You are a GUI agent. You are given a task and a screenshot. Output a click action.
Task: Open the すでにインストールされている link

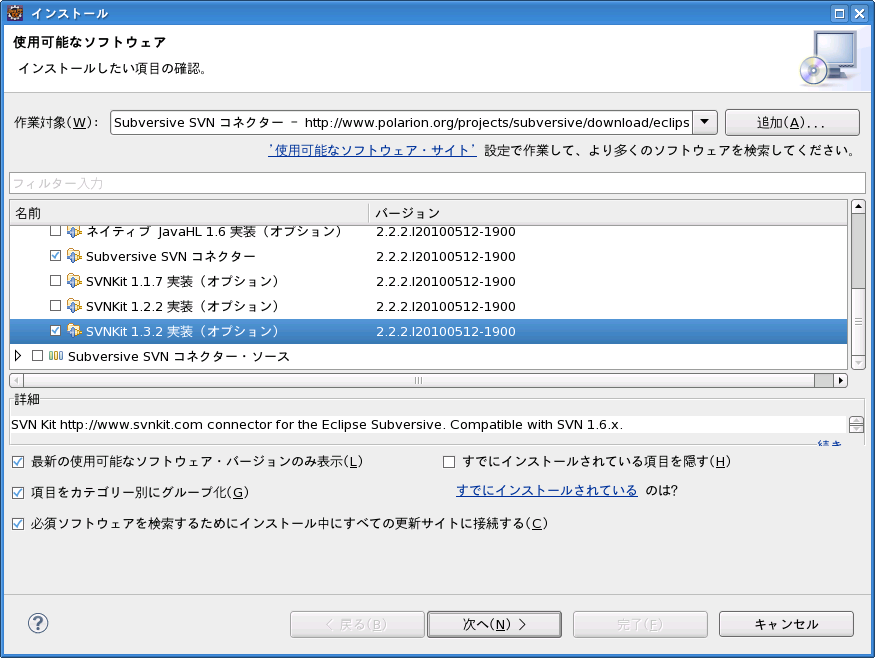pyautogui.click(x=547, y=491)
